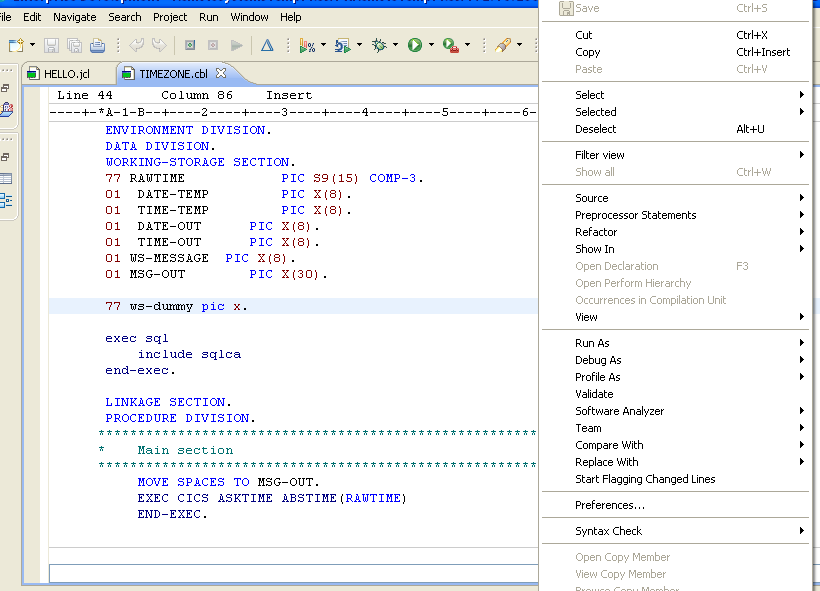The width and height of the screenshot is (820, 591).
Task: Click the Profile launch toolbar icon
Action: [x=343, y=46]
